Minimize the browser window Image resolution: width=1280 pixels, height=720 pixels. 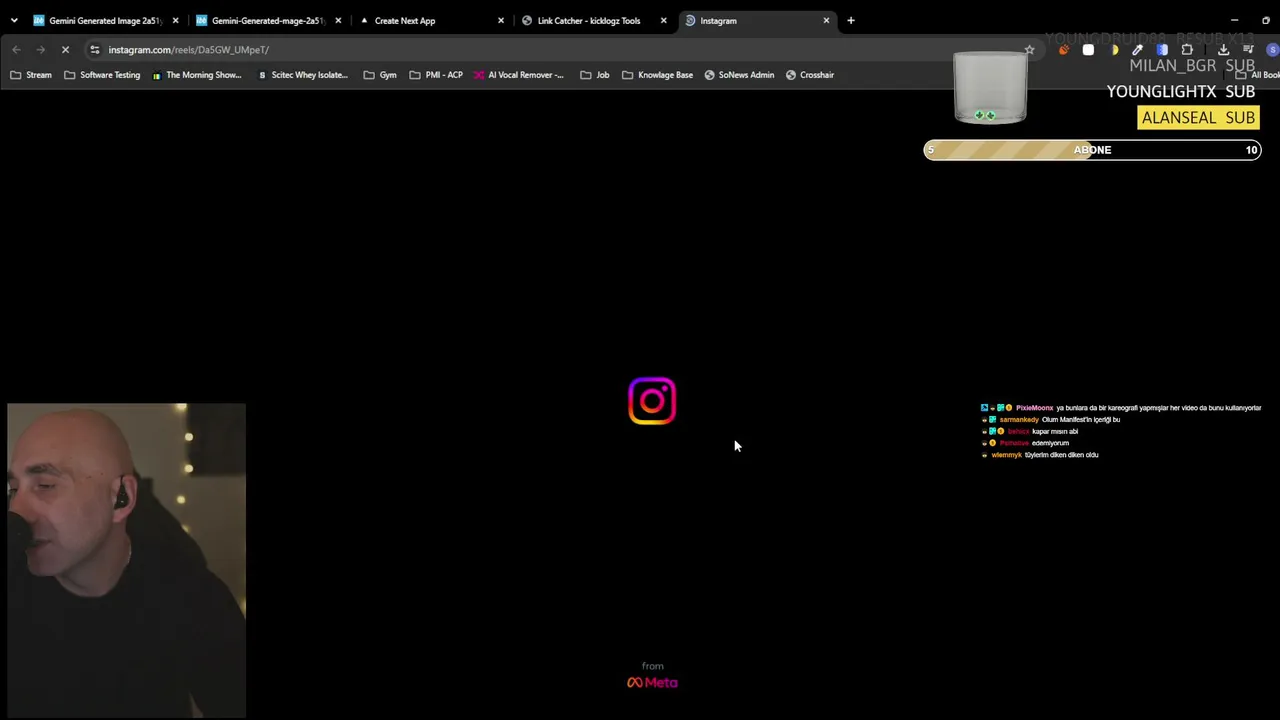point(1234,20)
